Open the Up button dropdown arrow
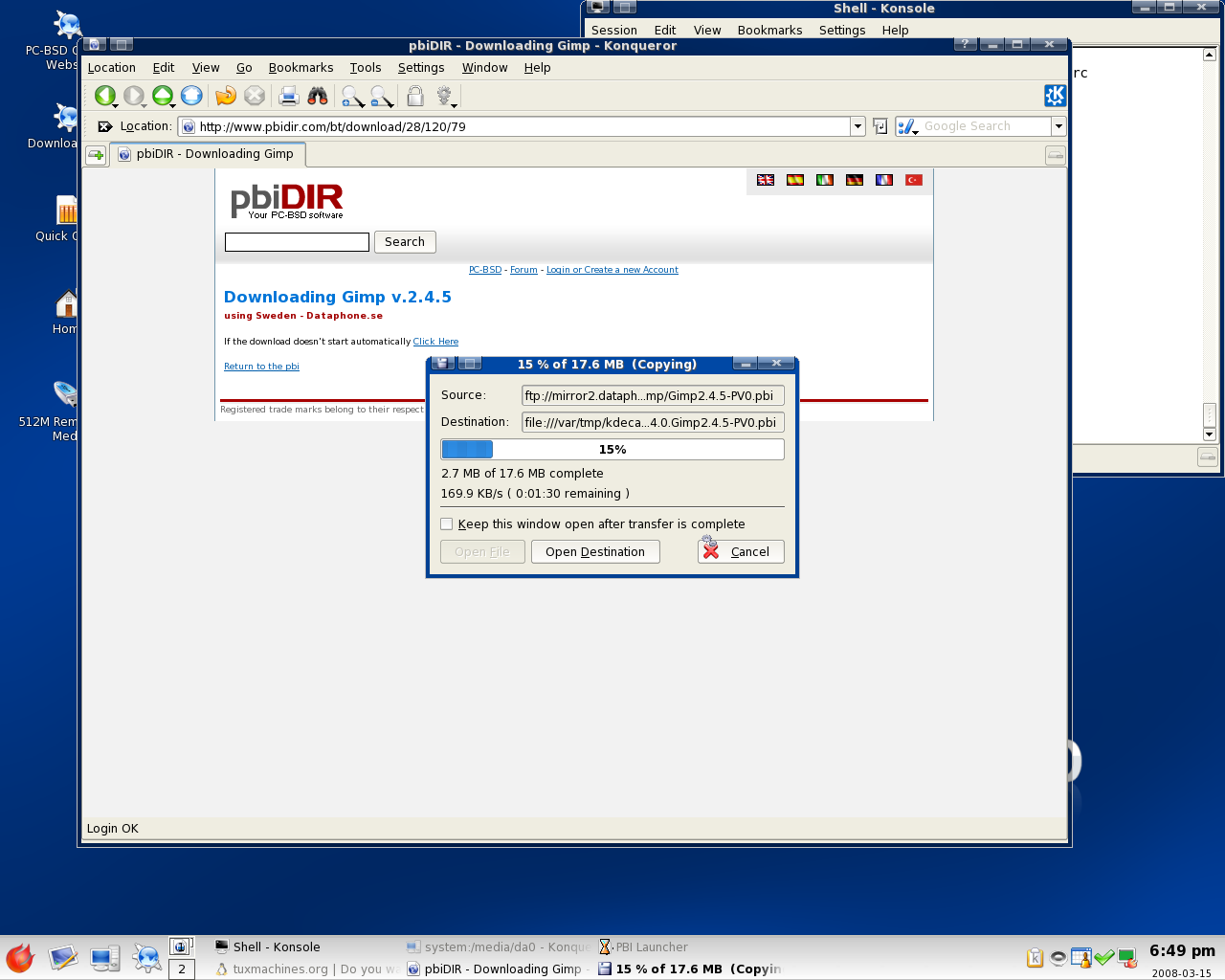 (173, 105)
